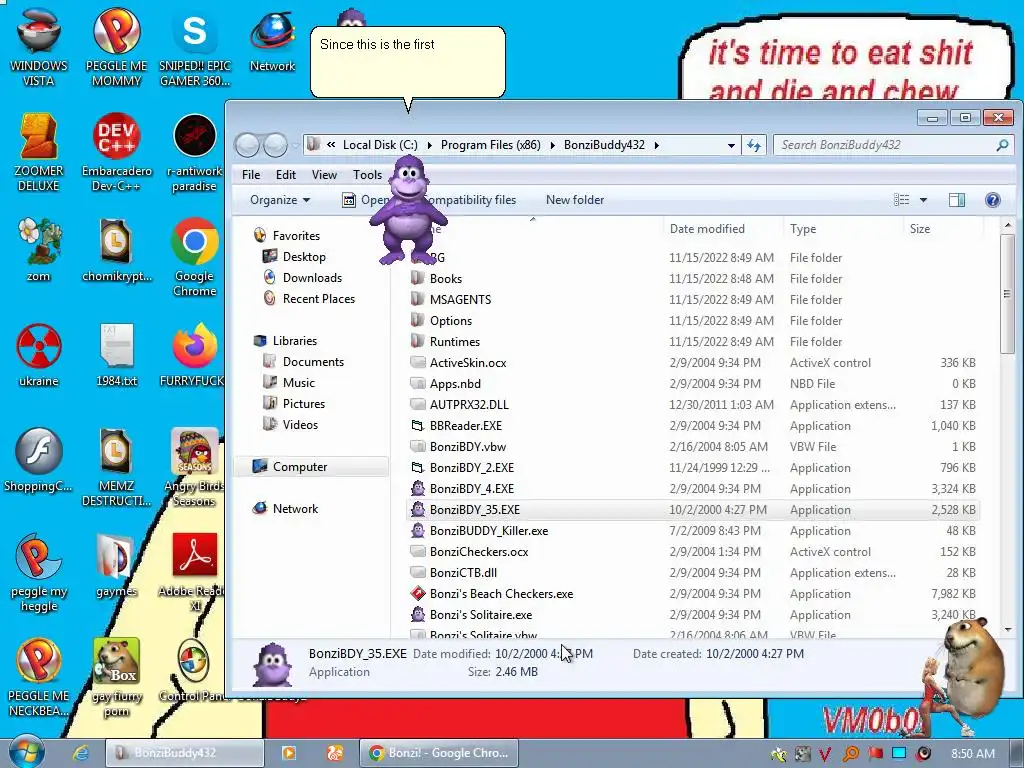Click the Explorer Back navigation button
1024x768 pixels.
point(248,145)
